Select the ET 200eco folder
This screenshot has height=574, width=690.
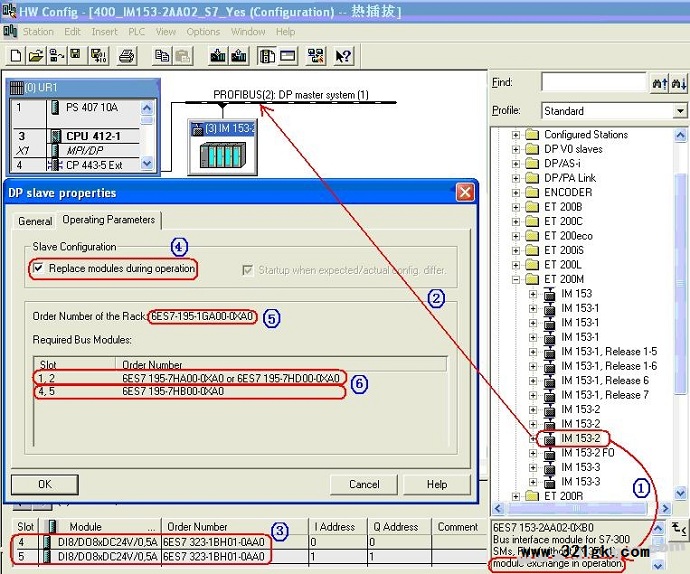(x=568, y=236)
